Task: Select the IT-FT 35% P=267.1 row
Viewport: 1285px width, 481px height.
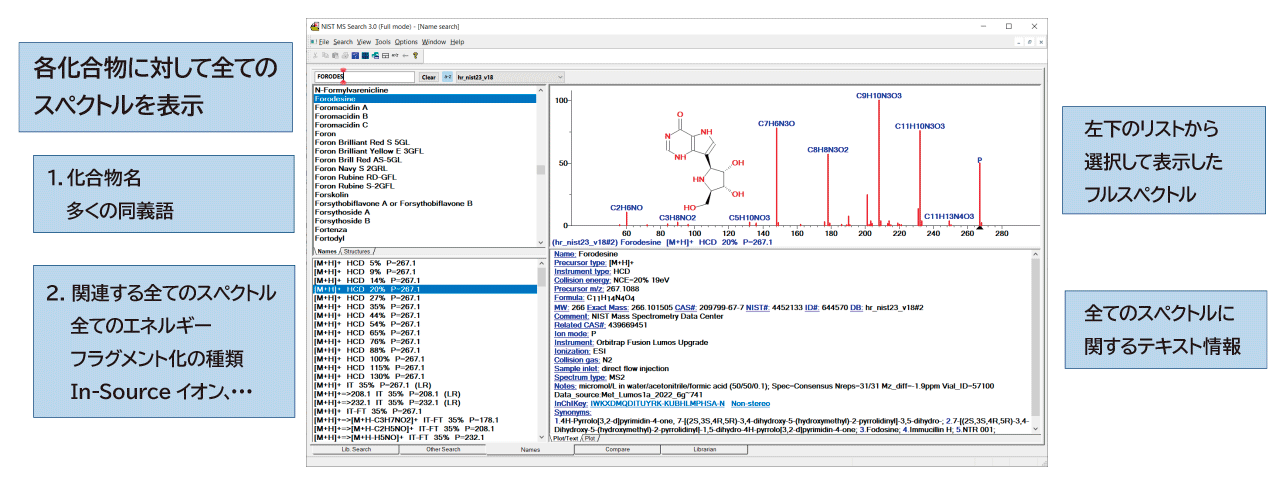Action: pos(424,411)
